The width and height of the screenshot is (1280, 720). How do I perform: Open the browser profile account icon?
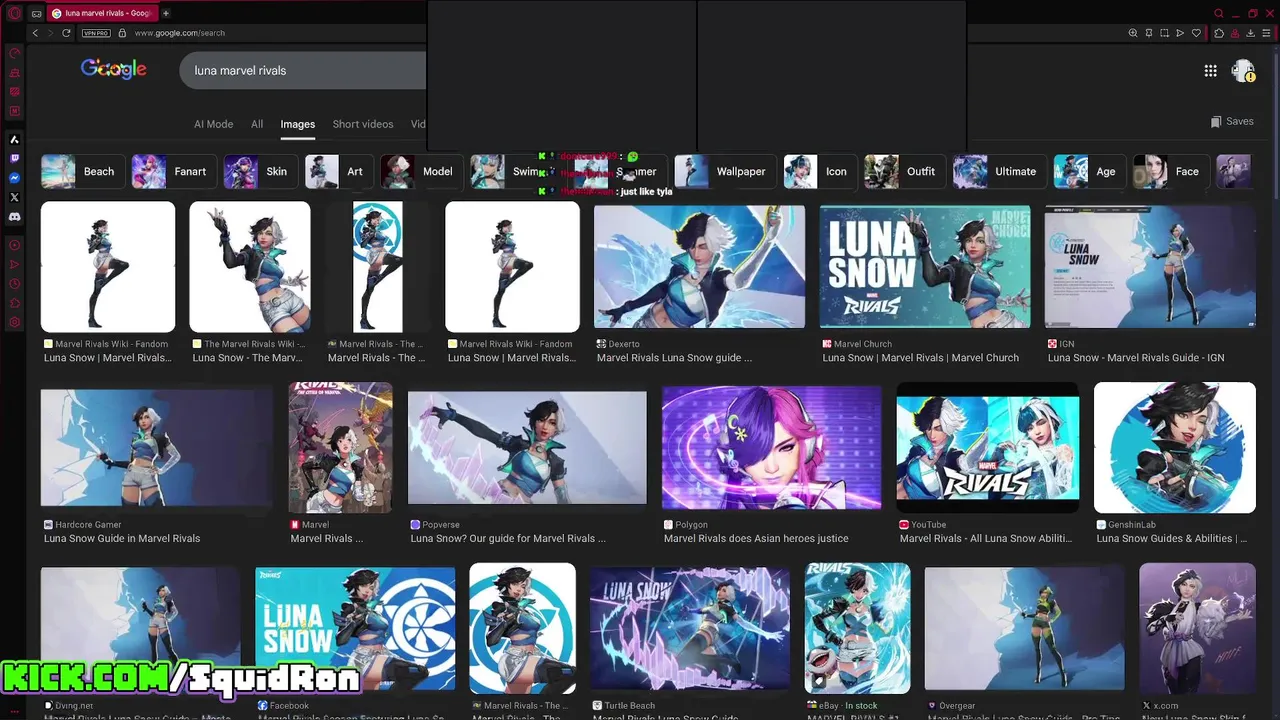pos(1235,33)
